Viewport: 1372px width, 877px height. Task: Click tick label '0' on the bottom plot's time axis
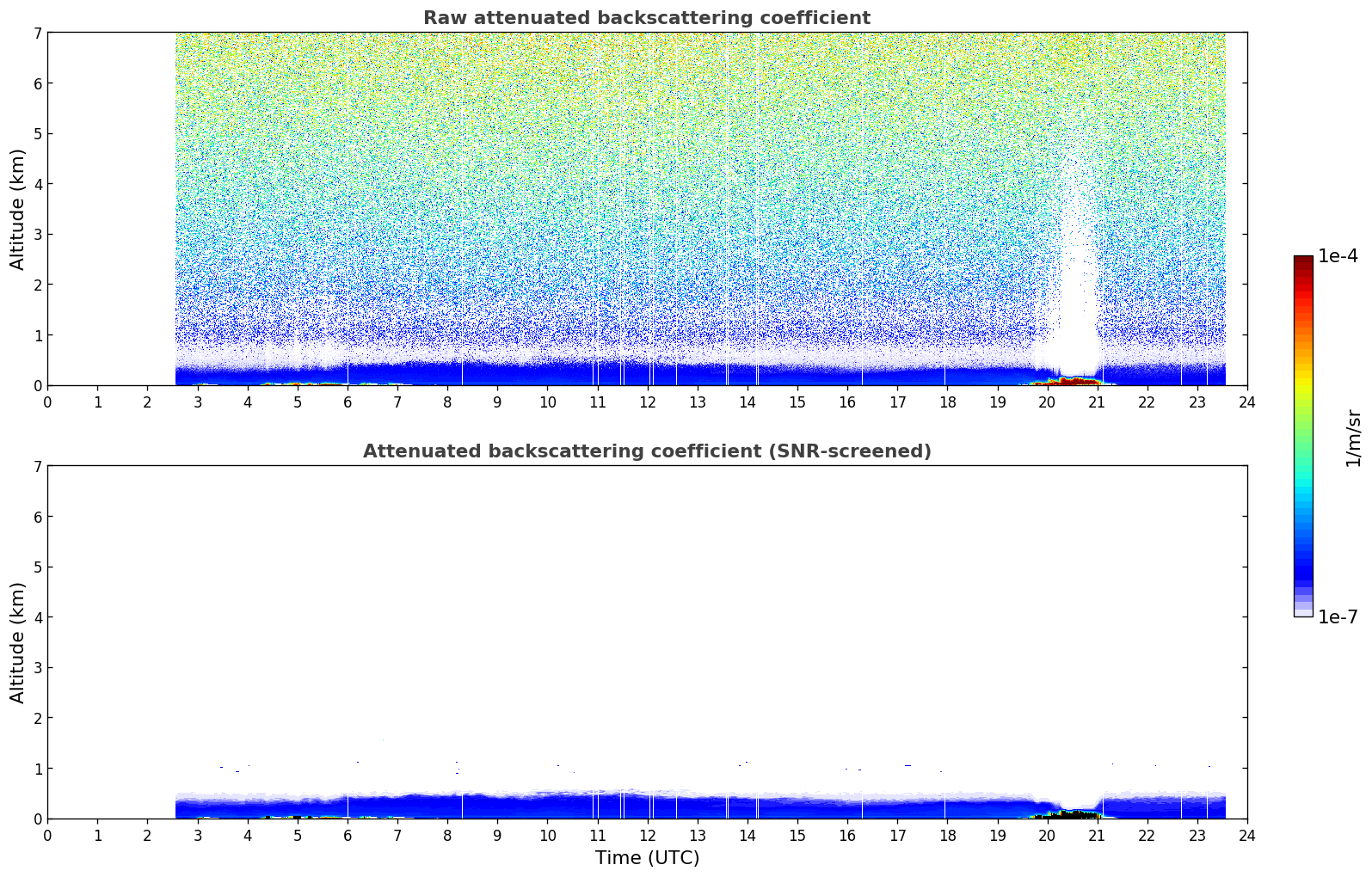point(47,836)
